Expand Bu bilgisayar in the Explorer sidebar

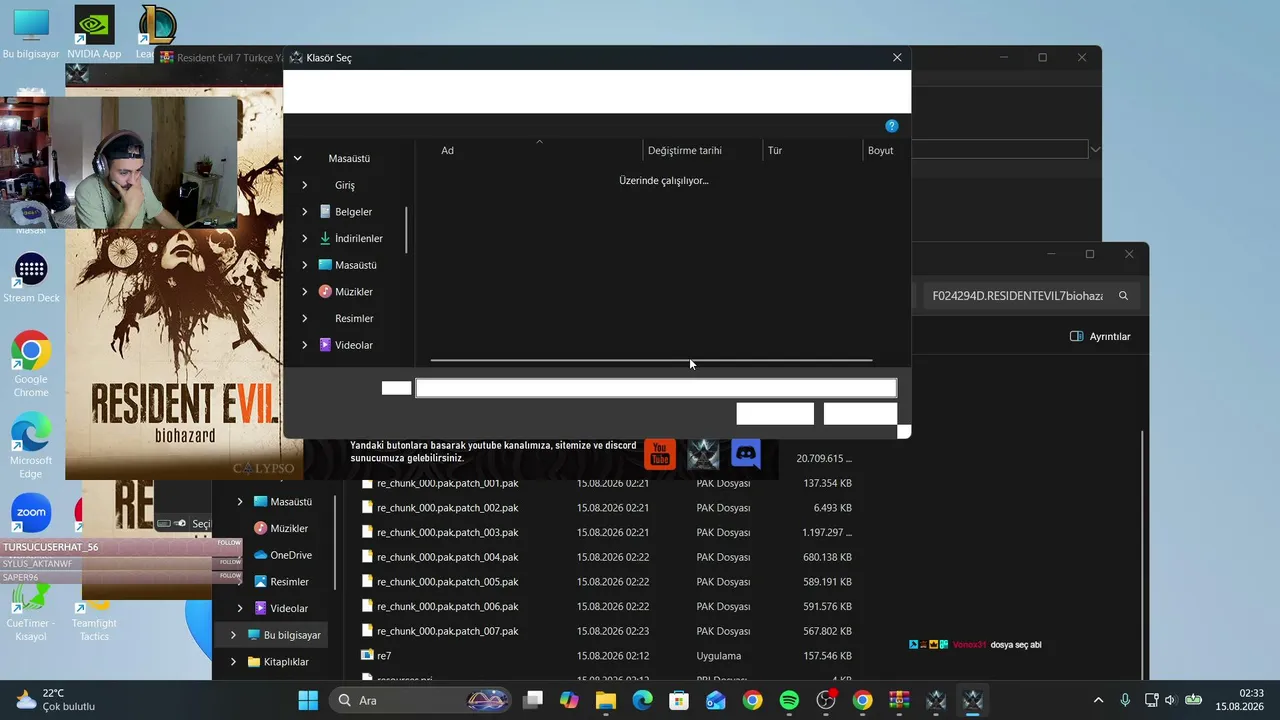pyautogui.click(x=233, y=635)
